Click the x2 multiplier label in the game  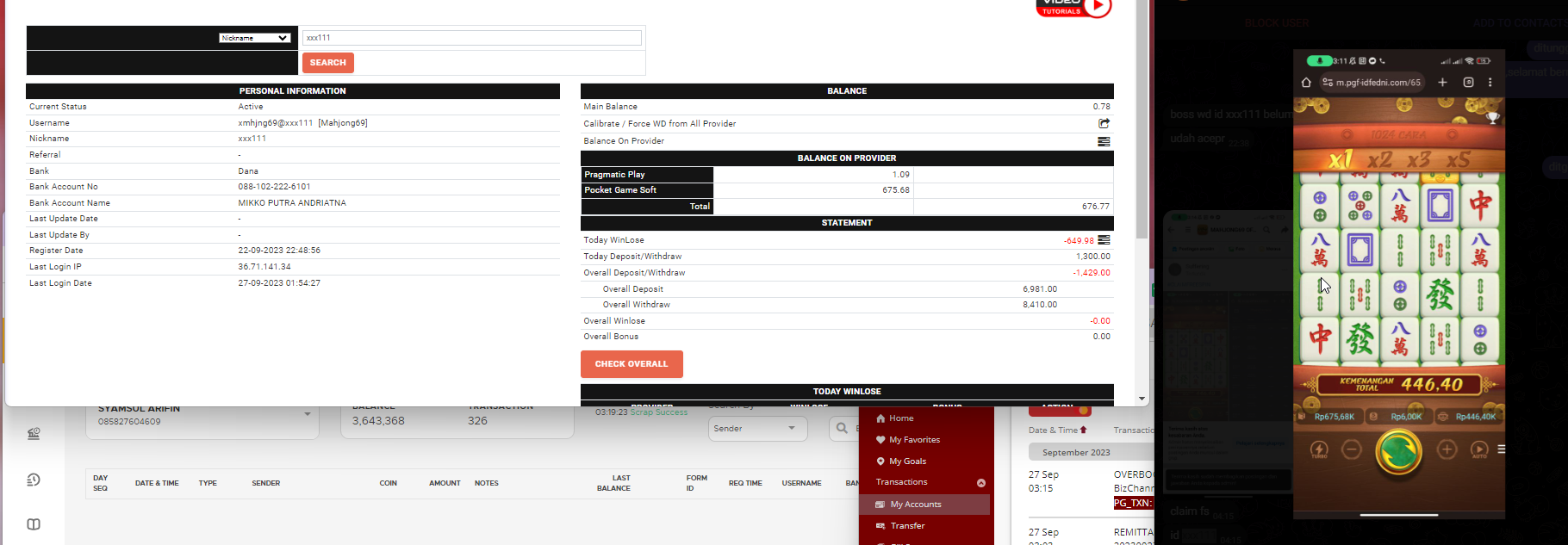coord(1379,160)
